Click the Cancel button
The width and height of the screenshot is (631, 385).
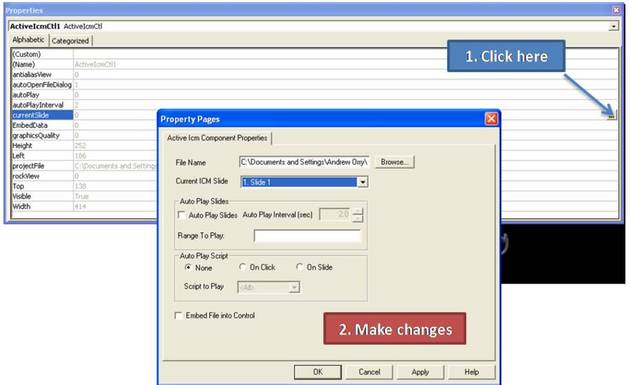(369, 372)
